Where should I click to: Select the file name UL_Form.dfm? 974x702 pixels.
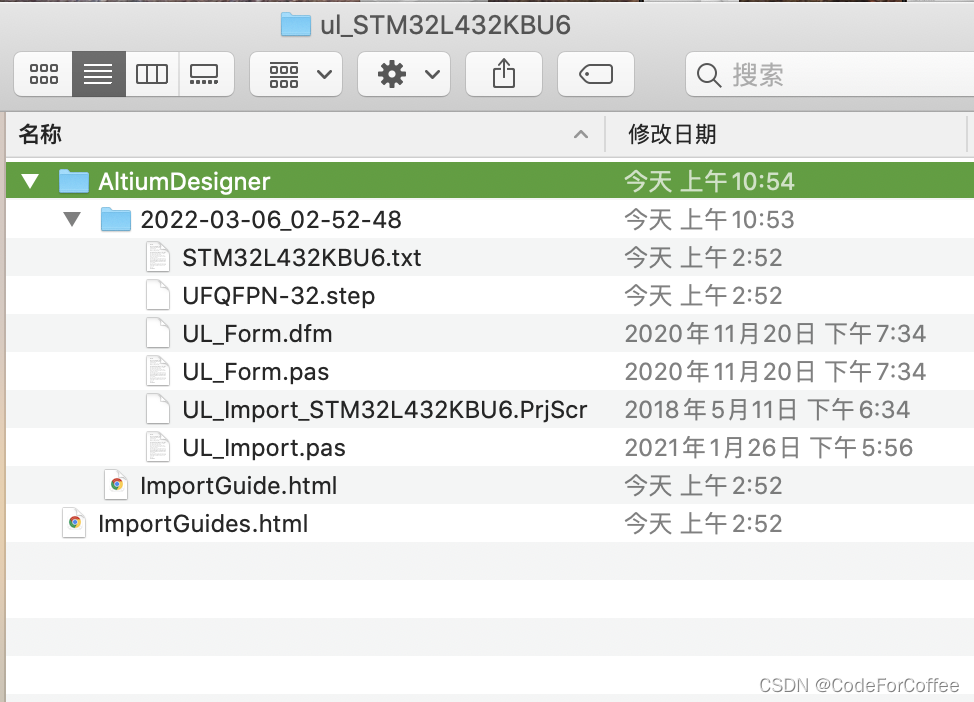click(257, 334)
